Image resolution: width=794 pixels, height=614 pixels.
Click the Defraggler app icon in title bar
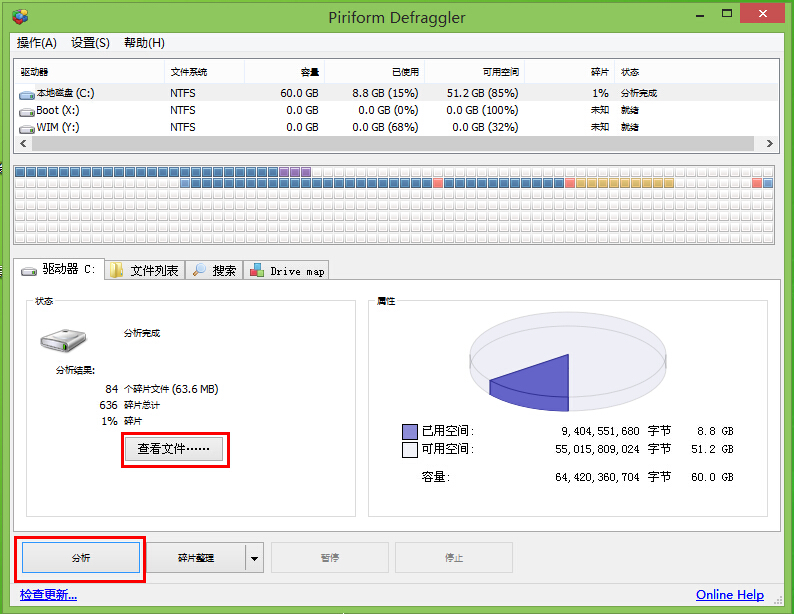[x=20, y=16]
